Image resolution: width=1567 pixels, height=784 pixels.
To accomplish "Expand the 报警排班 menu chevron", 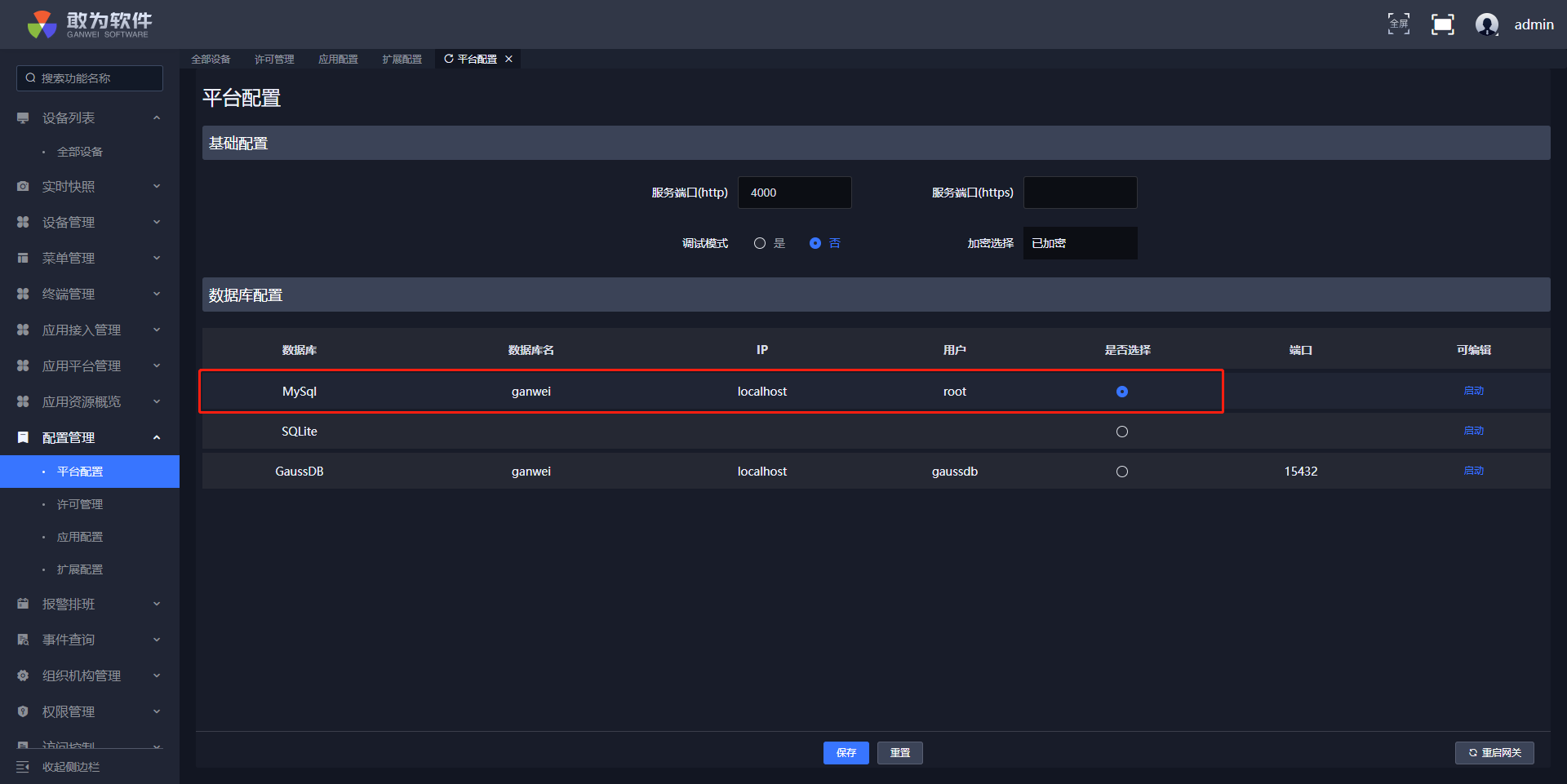I will pyautogui.click(x=157, y=605).
